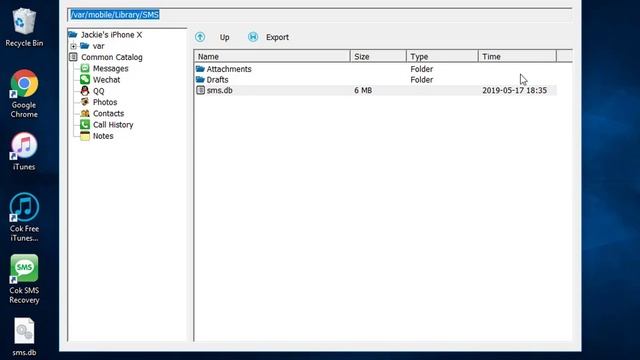
Task: Sort file list by Size column
Action: tap(378, 56)
